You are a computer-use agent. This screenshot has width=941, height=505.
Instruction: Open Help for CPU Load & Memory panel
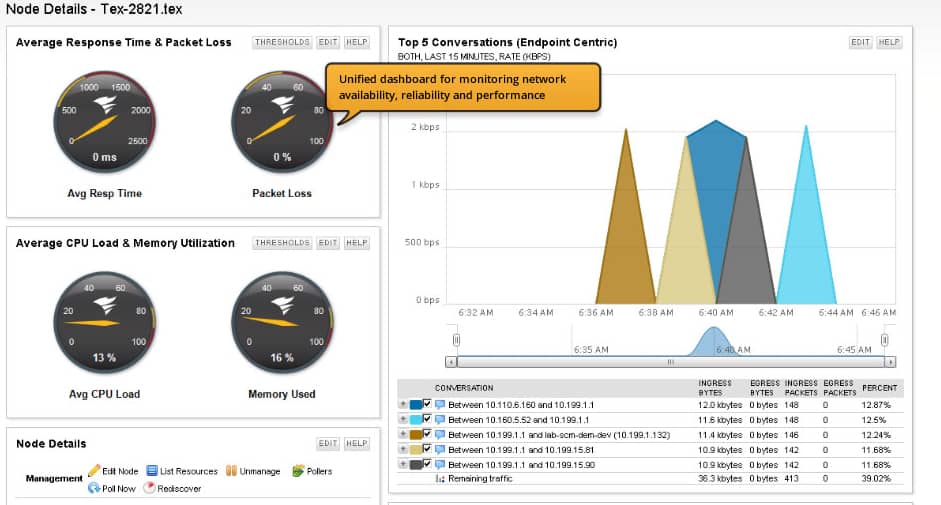[x=356, y=243]
